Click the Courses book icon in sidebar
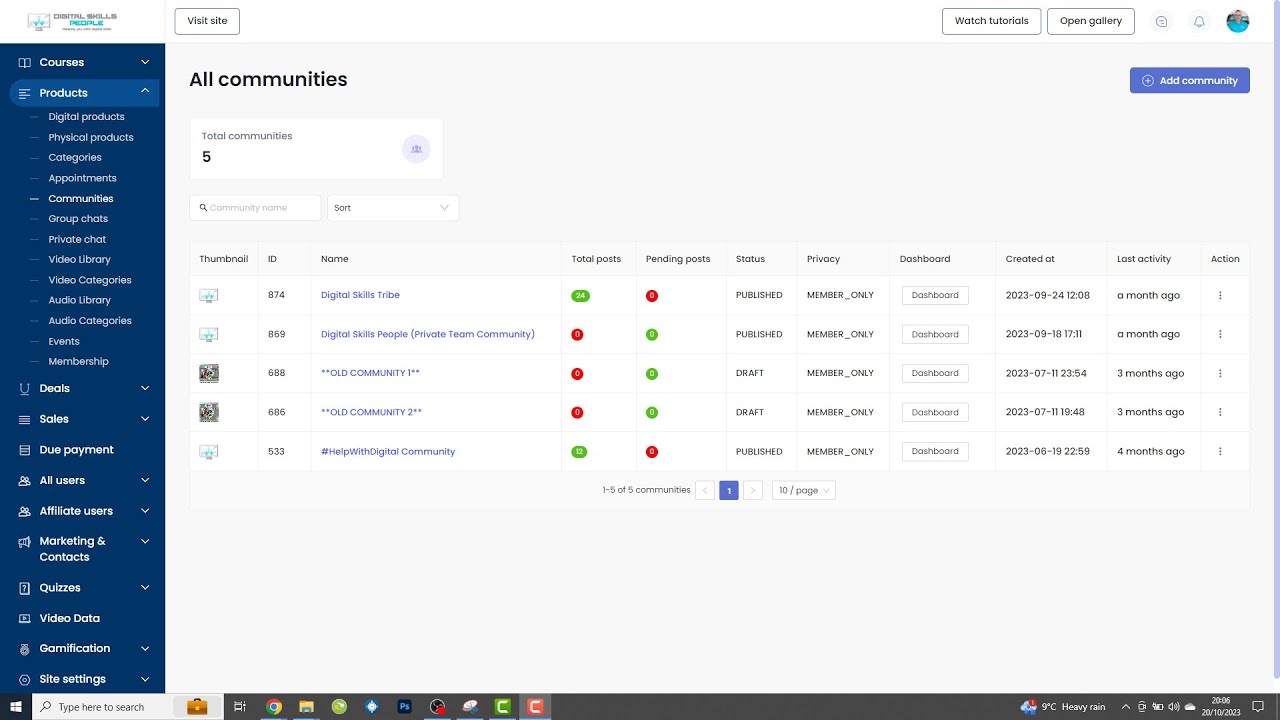This screenshot has height=720, width=1280. 25,62
